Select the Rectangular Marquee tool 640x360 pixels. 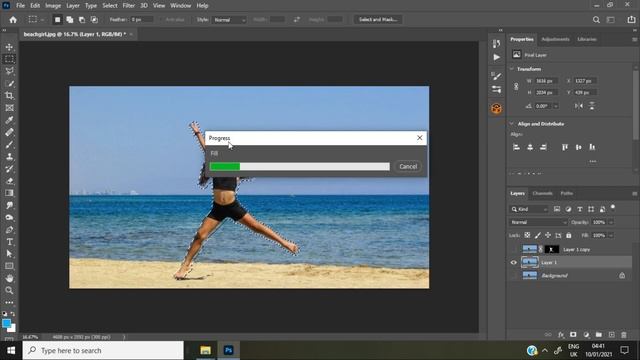[9, 59]
